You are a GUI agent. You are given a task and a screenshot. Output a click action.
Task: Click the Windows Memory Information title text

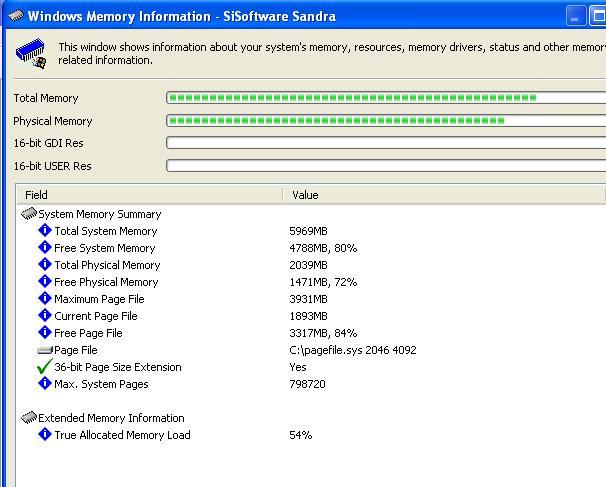point(182,16)
